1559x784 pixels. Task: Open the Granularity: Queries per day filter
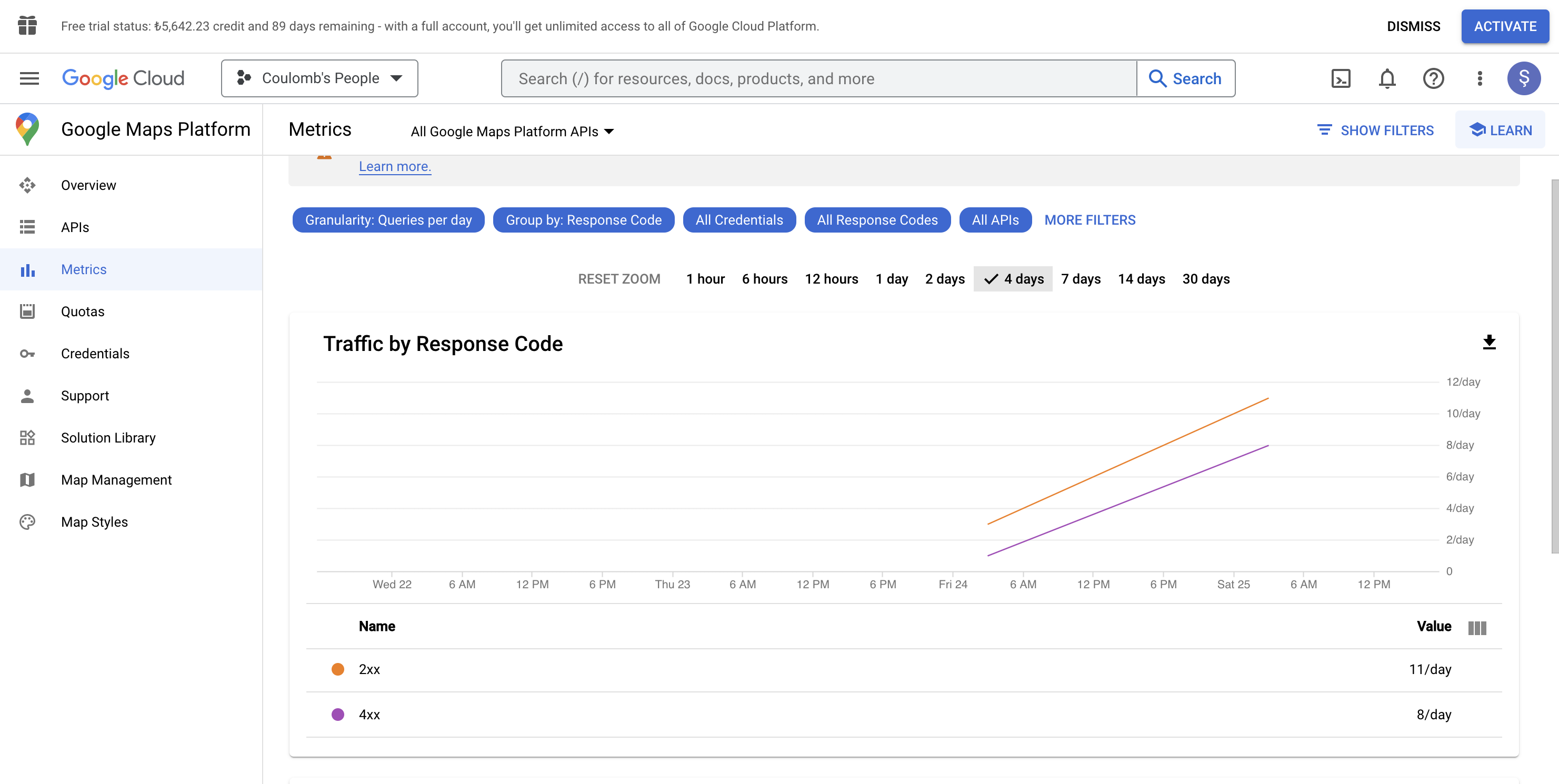tap(388, 219)
